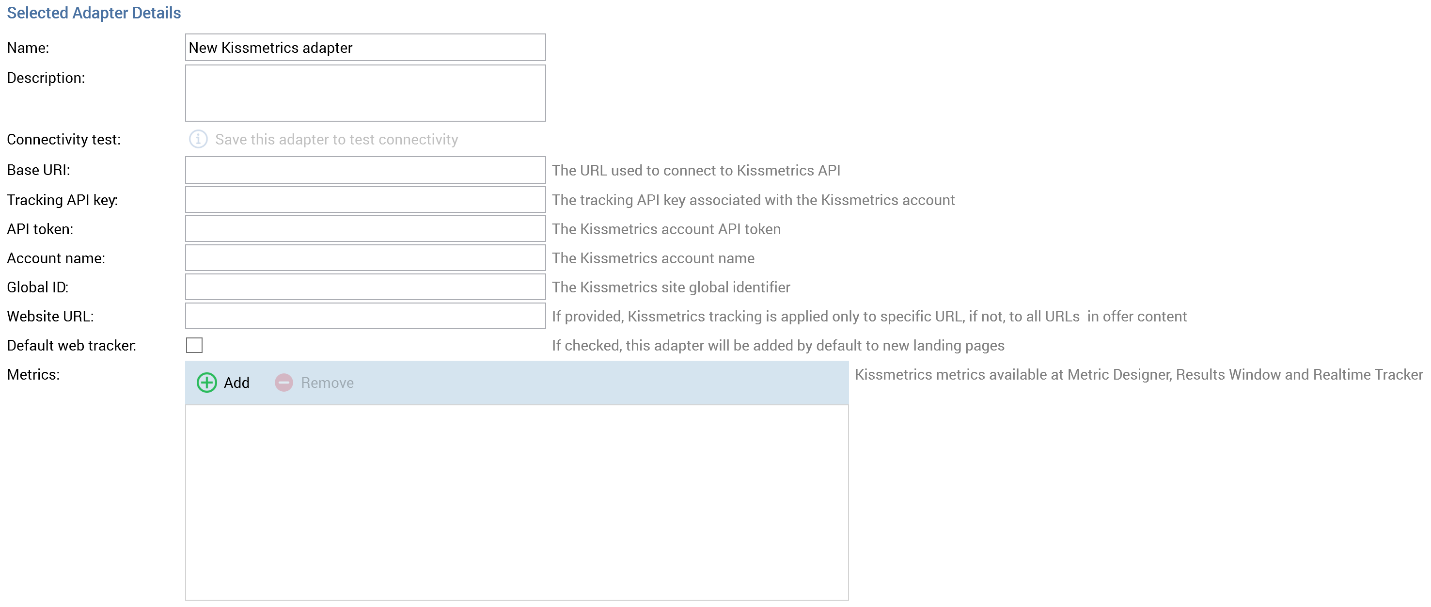Enable the Default web tracker checkbox
The height and width of the screenshot is (607, 1431).
coord(195,345)
